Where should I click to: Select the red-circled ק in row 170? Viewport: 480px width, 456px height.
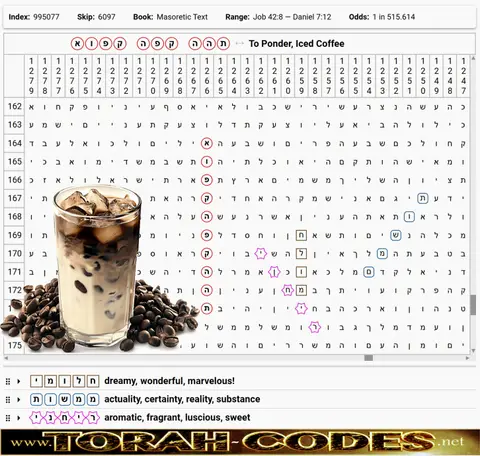pos(207,254)
